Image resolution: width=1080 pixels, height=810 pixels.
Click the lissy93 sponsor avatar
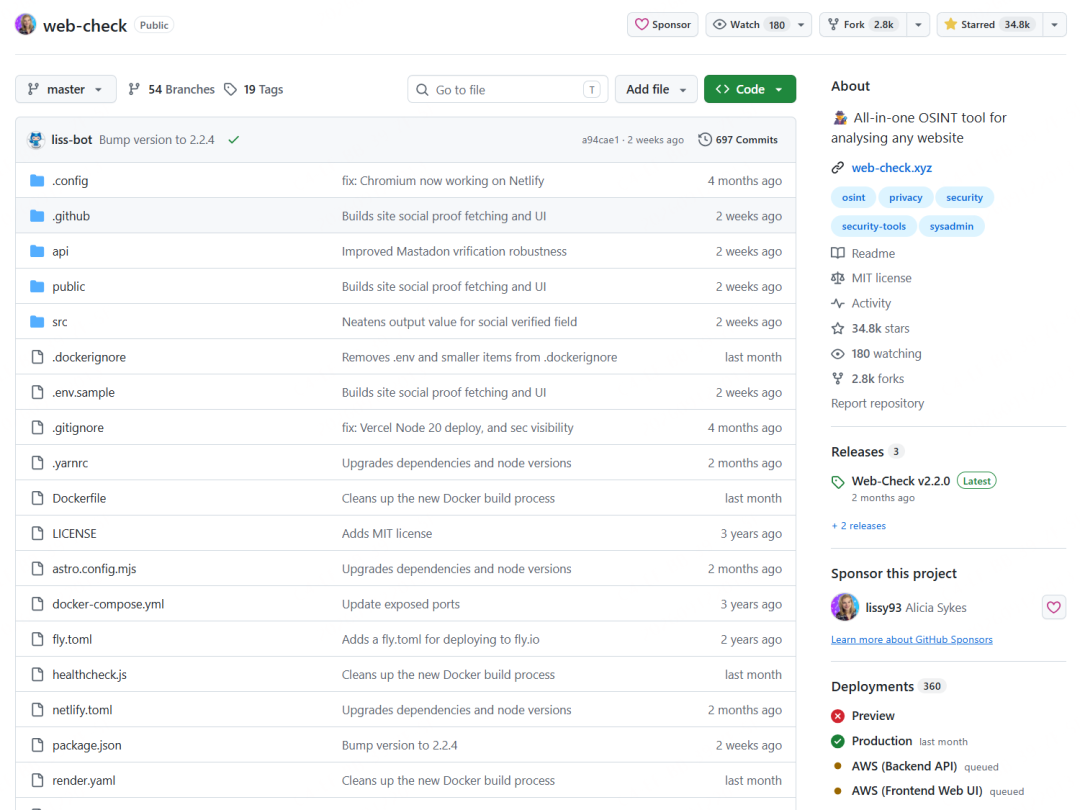click(844, 607)
